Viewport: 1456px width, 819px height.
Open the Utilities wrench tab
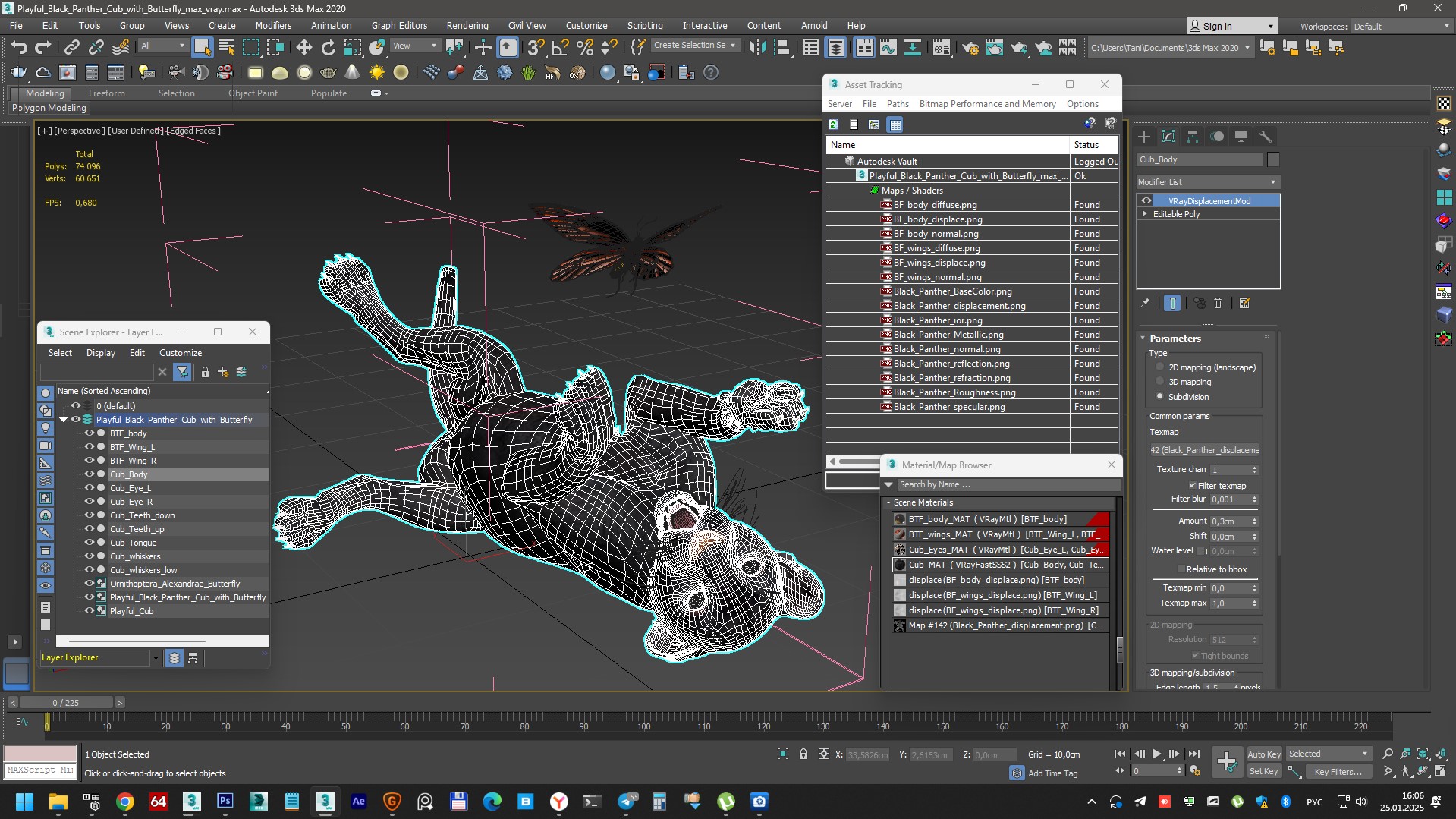1265,137
